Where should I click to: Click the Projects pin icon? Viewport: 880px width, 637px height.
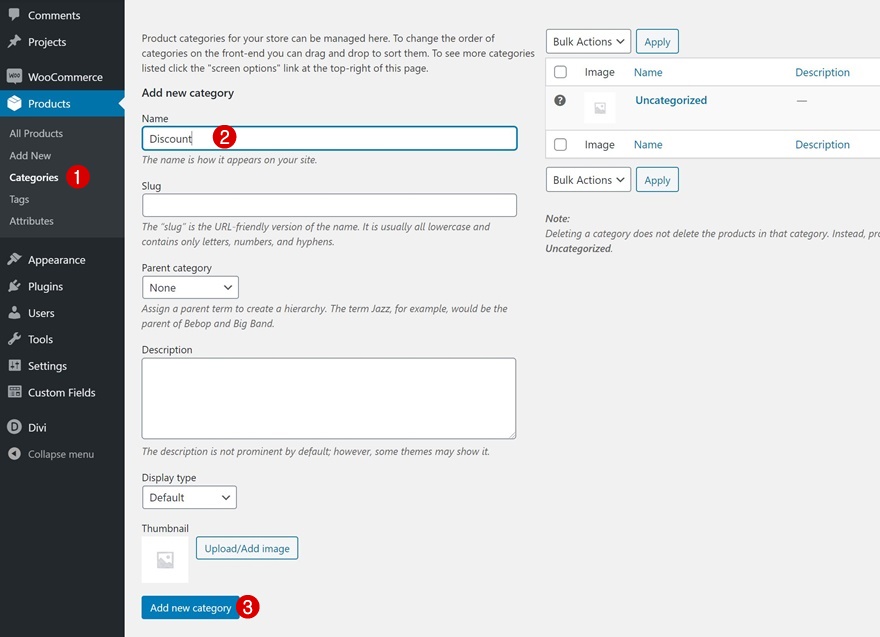click(14, 42)
